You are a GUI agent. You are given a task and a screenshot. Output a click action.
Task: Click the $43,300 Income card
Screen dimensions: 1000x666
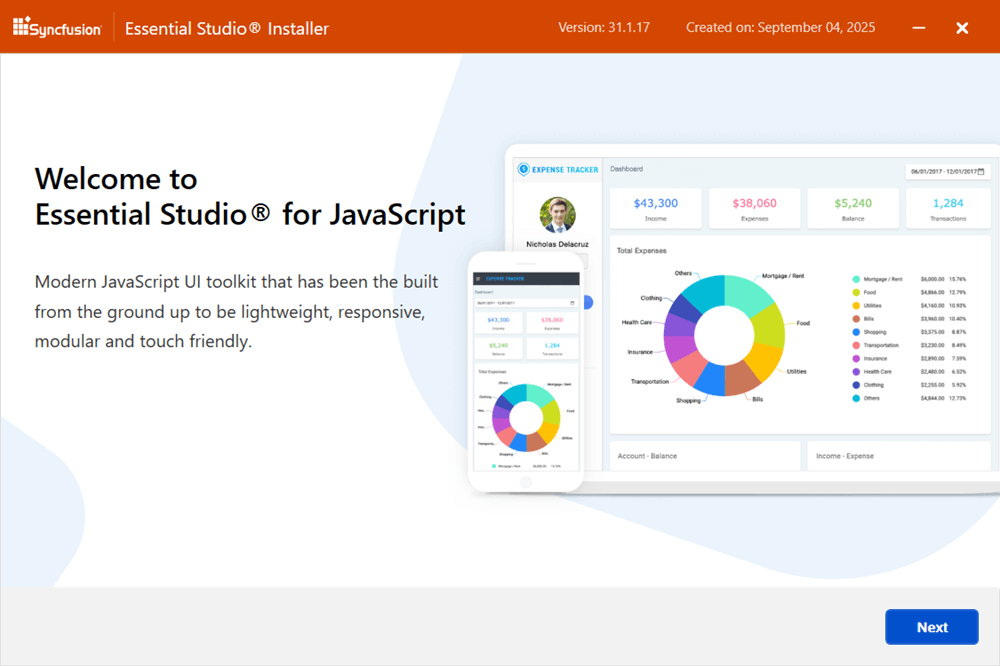(655, 208)
